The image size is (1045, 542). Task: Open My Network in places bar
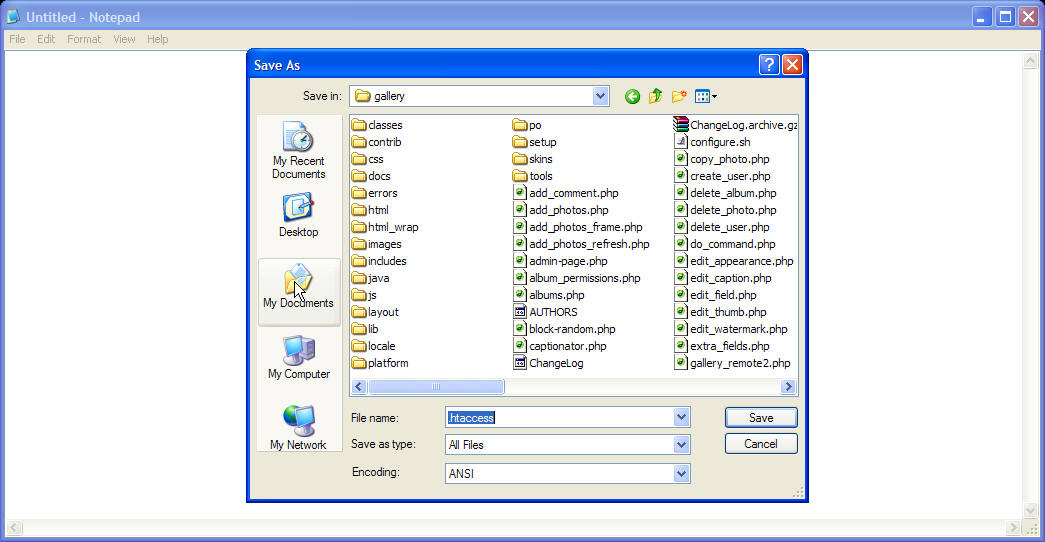(298, 427)
